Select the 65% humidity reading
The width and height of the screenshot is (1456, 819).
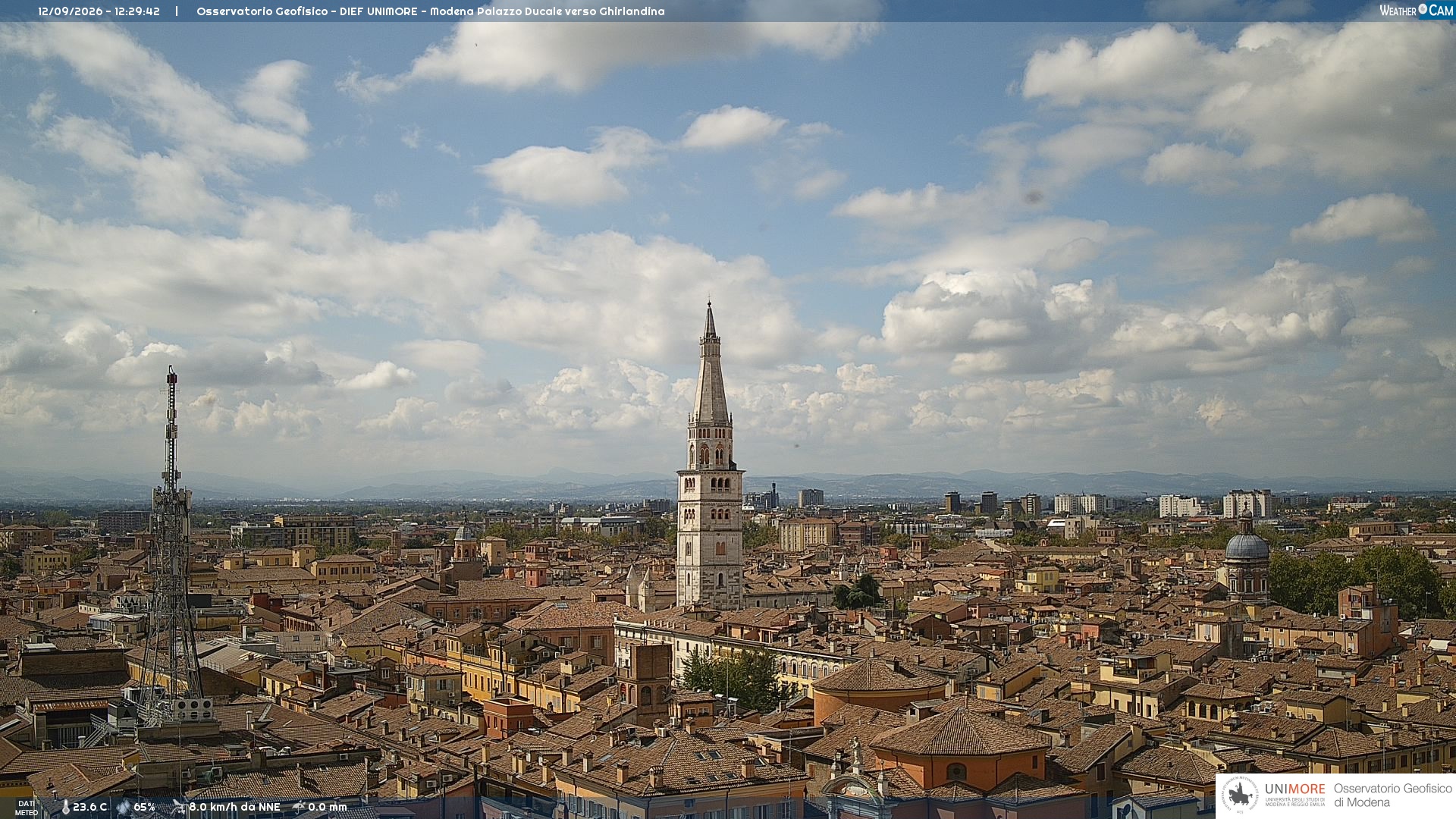(144, 807)
